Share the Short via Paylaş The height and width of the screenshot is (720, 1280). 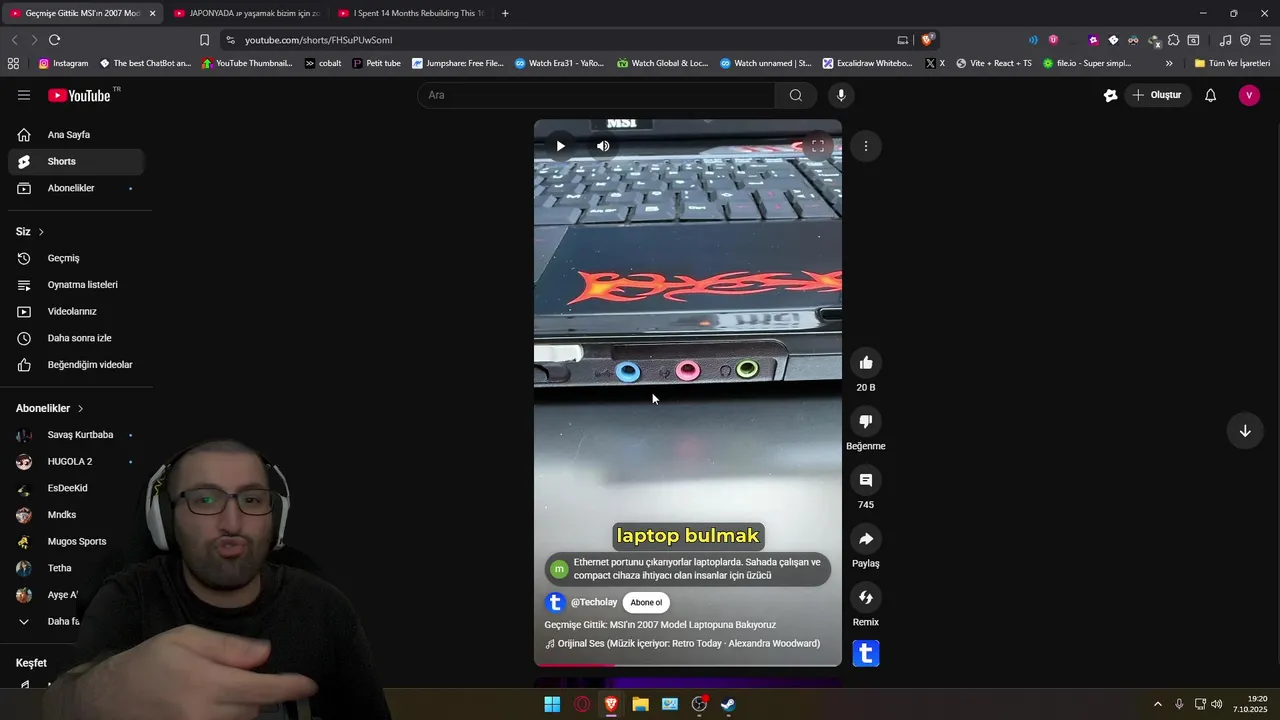click(x=866, y=539)
